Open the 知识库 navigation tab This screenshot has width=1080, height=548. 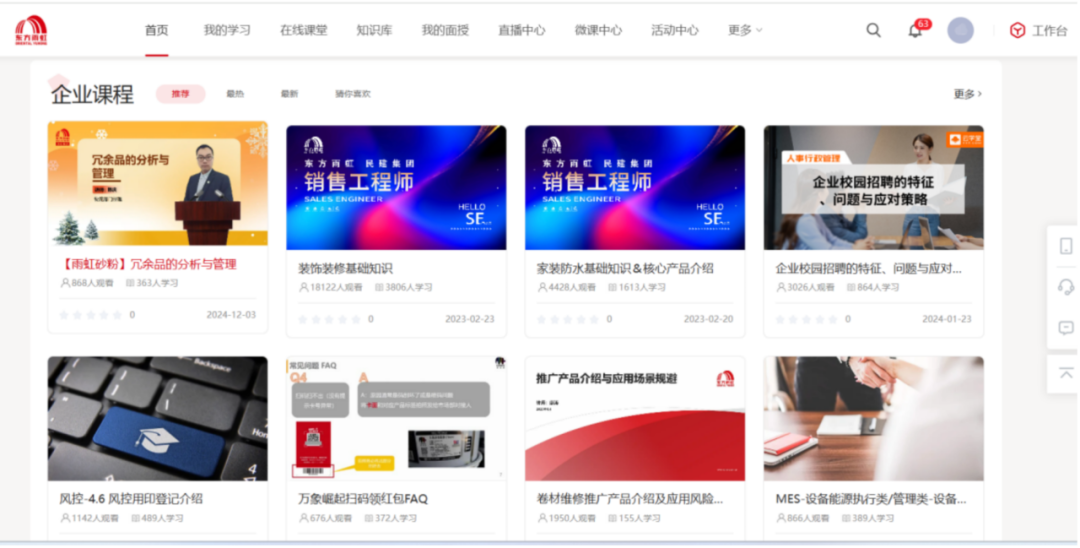(373, 30)
